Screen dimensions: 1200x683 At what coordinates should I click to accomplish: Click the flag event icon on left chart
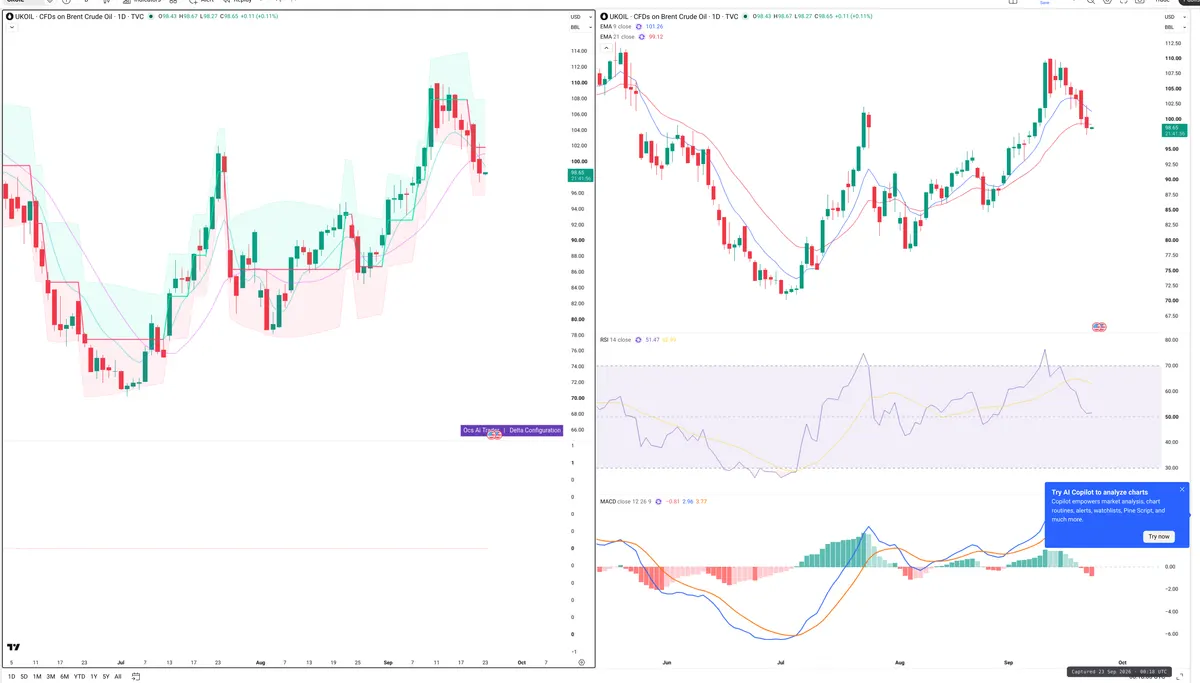tap(494, 436)
